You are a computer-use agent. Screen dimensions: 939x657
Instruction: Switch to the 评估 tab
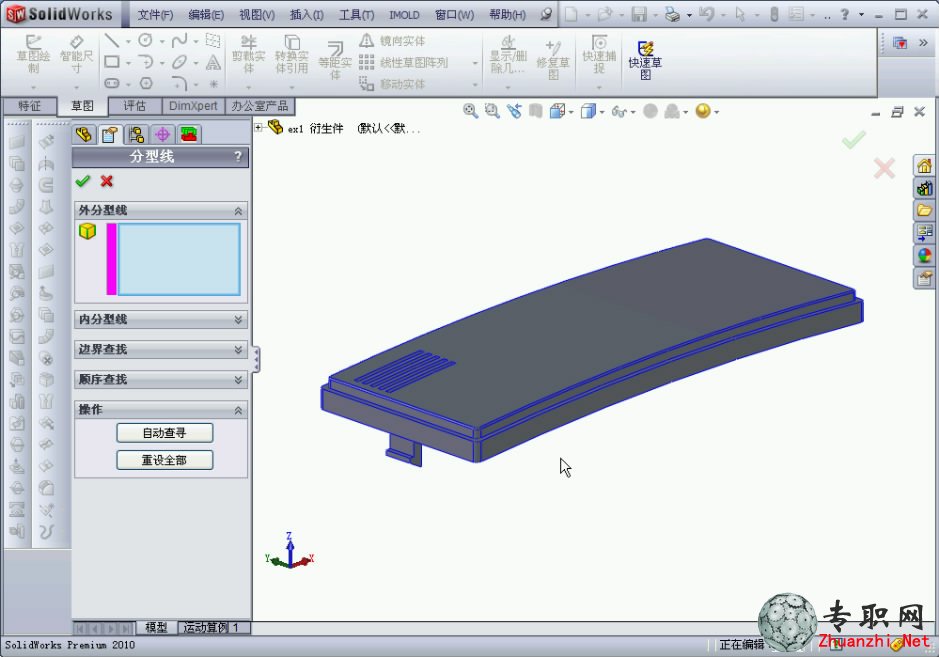coord(135,106)
